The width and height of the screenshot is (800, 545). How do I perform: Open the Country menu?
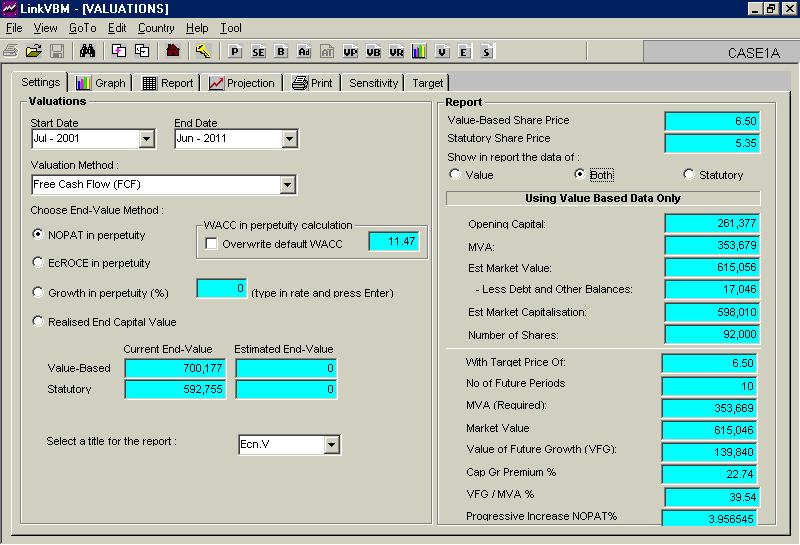[x=156, y=28]
